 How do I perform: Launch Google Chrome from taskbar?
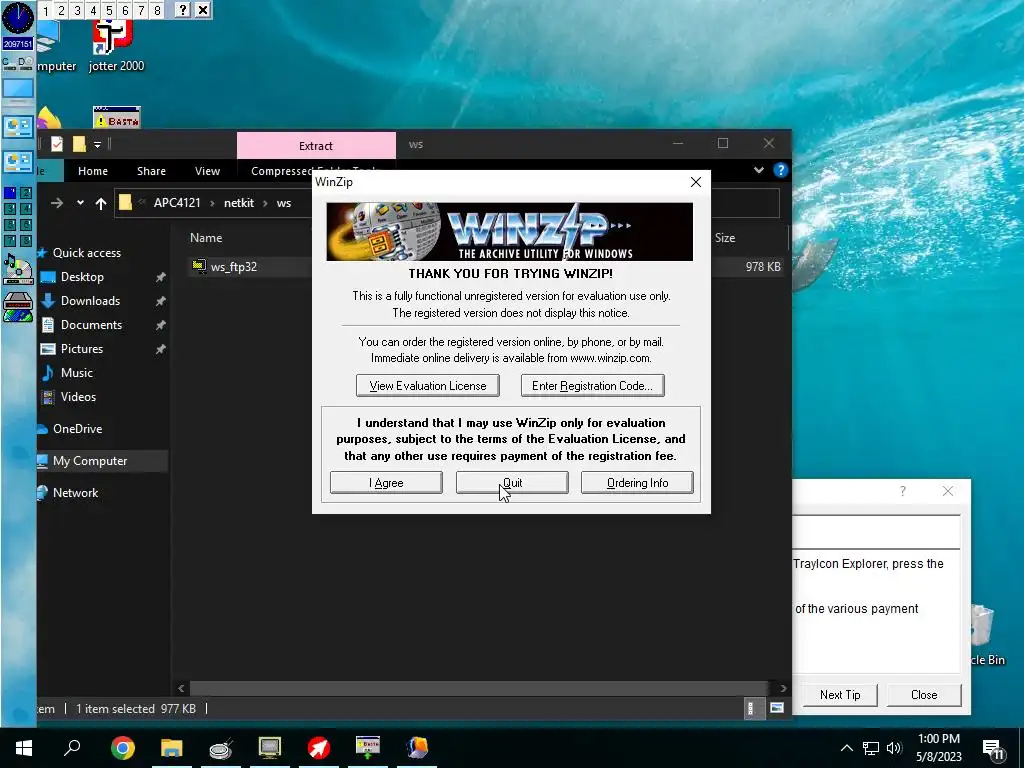pos(122,747)
